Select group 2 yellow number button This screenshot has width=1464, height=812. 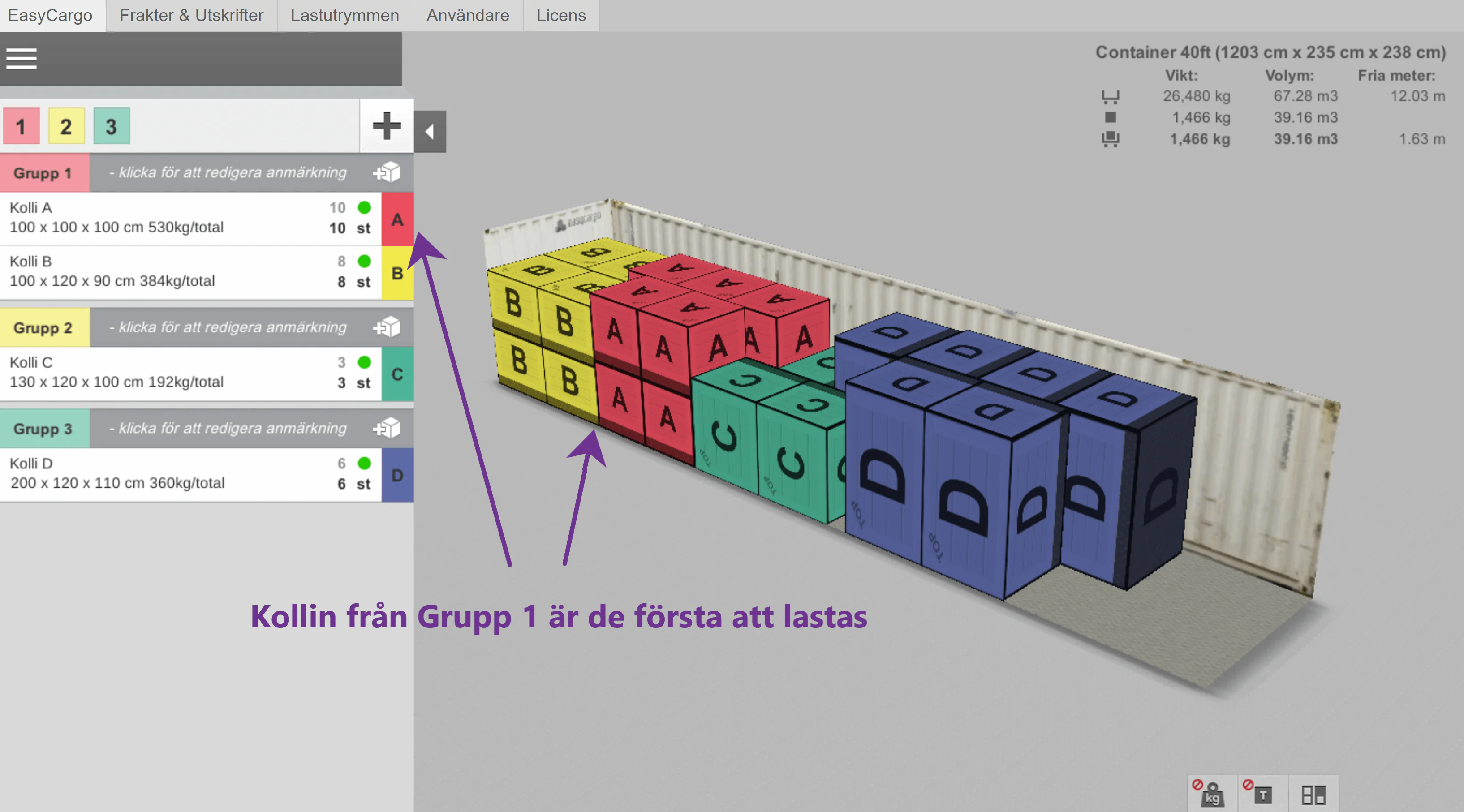point(66,126)
